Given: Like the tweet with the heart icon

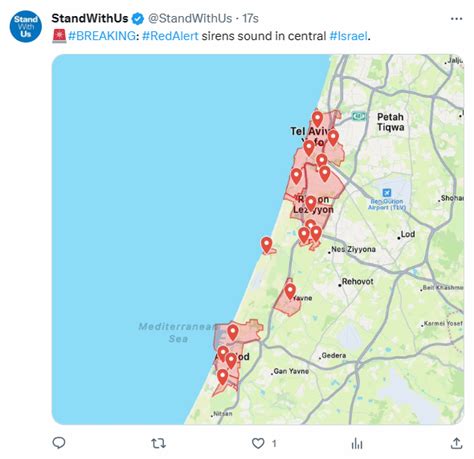Looking at the screenshot, I should tap(258, 443).
